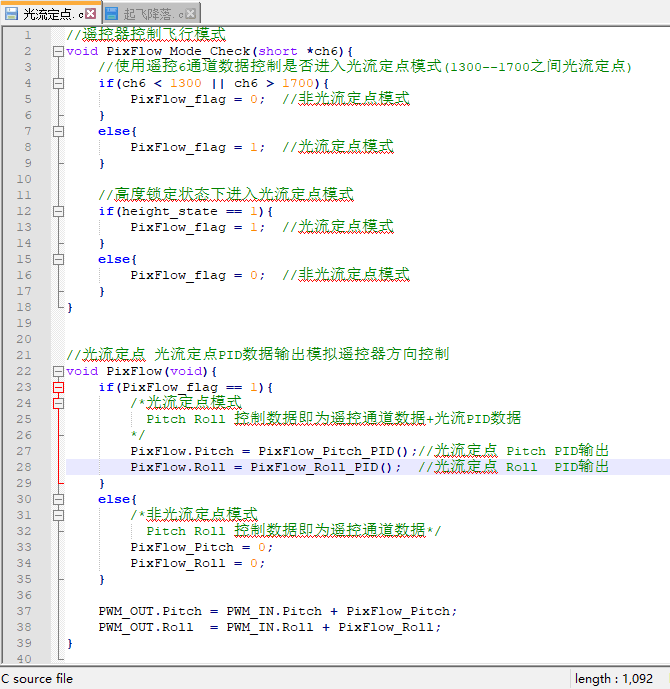Click comment 高度锁定状态下进入光流定点模式

(x=234, y=194)
